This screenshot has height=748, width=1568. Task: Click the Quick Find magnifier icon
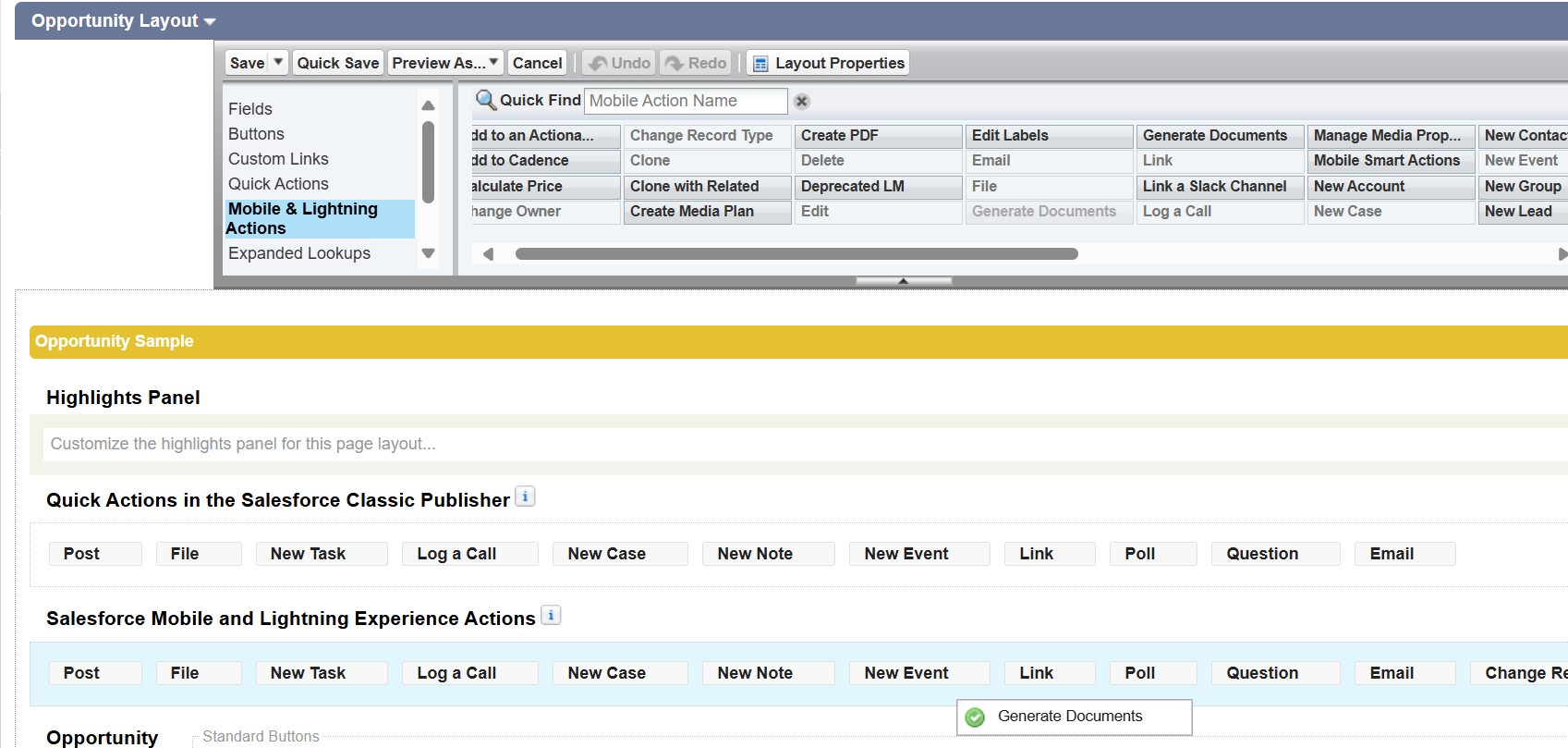coord(485,100)
